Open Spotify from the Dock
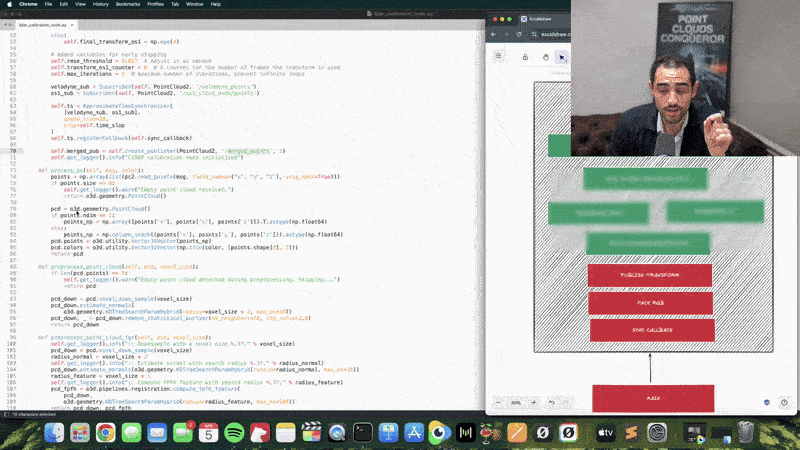The width and height of the screenshot is (800, 450). 234,431
